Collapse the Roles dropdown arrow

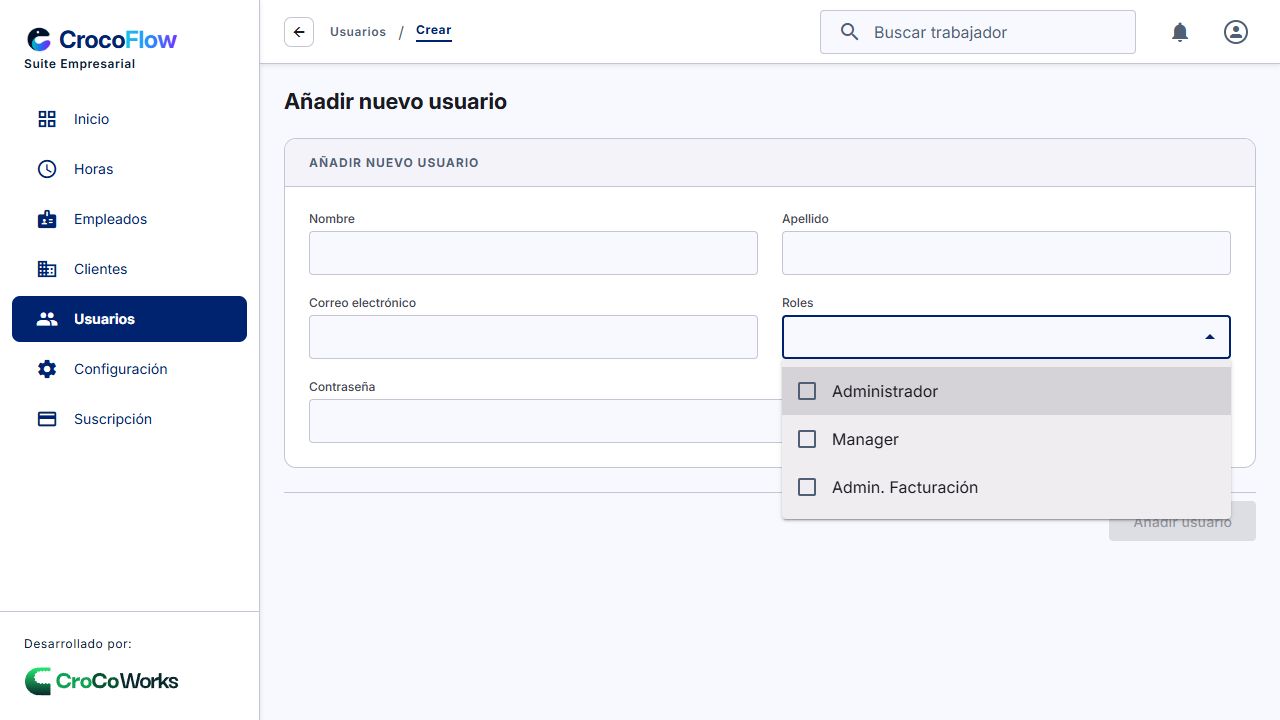point(1210,337)
